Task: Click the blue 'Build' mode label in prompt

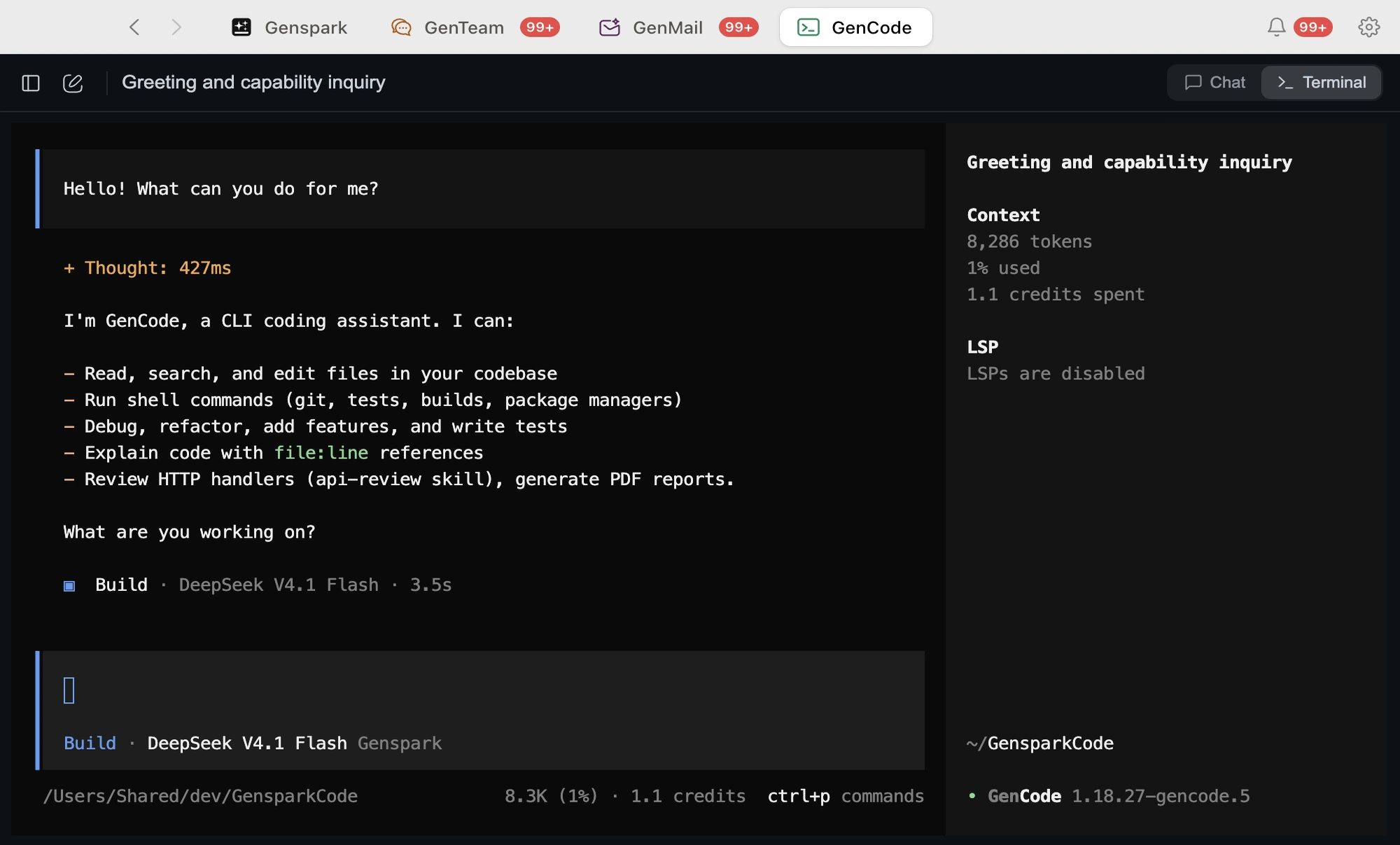Action: click(90, 743)
